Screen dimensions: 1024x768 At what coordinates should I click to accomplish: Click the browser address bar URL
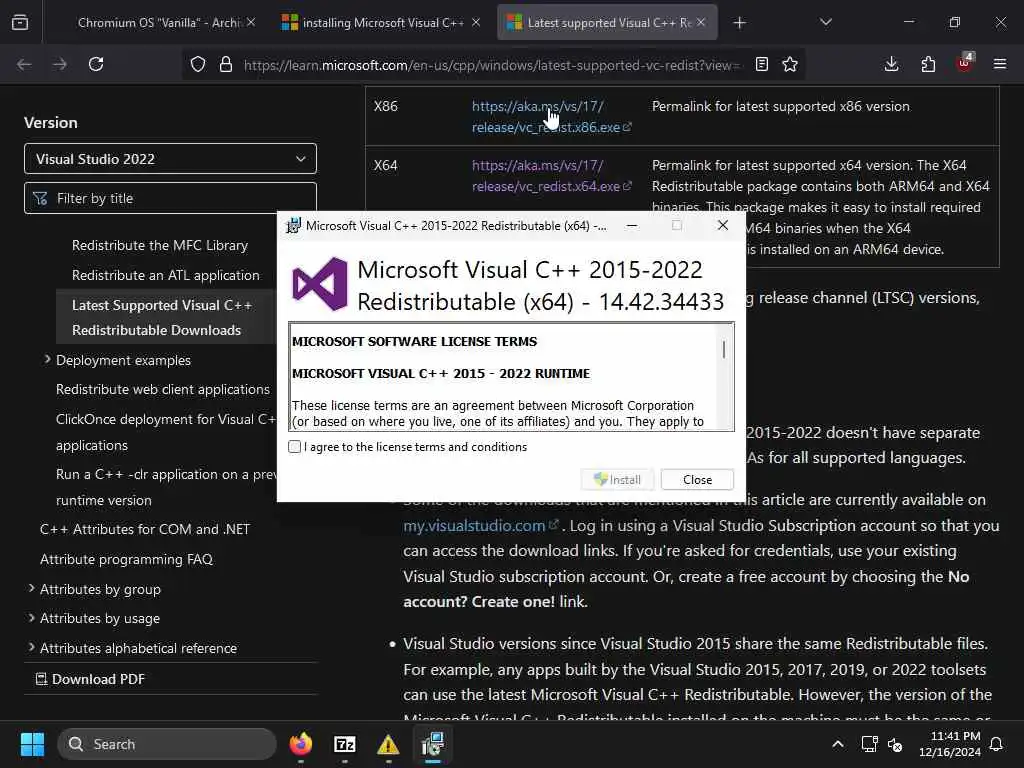coord(491,65)
